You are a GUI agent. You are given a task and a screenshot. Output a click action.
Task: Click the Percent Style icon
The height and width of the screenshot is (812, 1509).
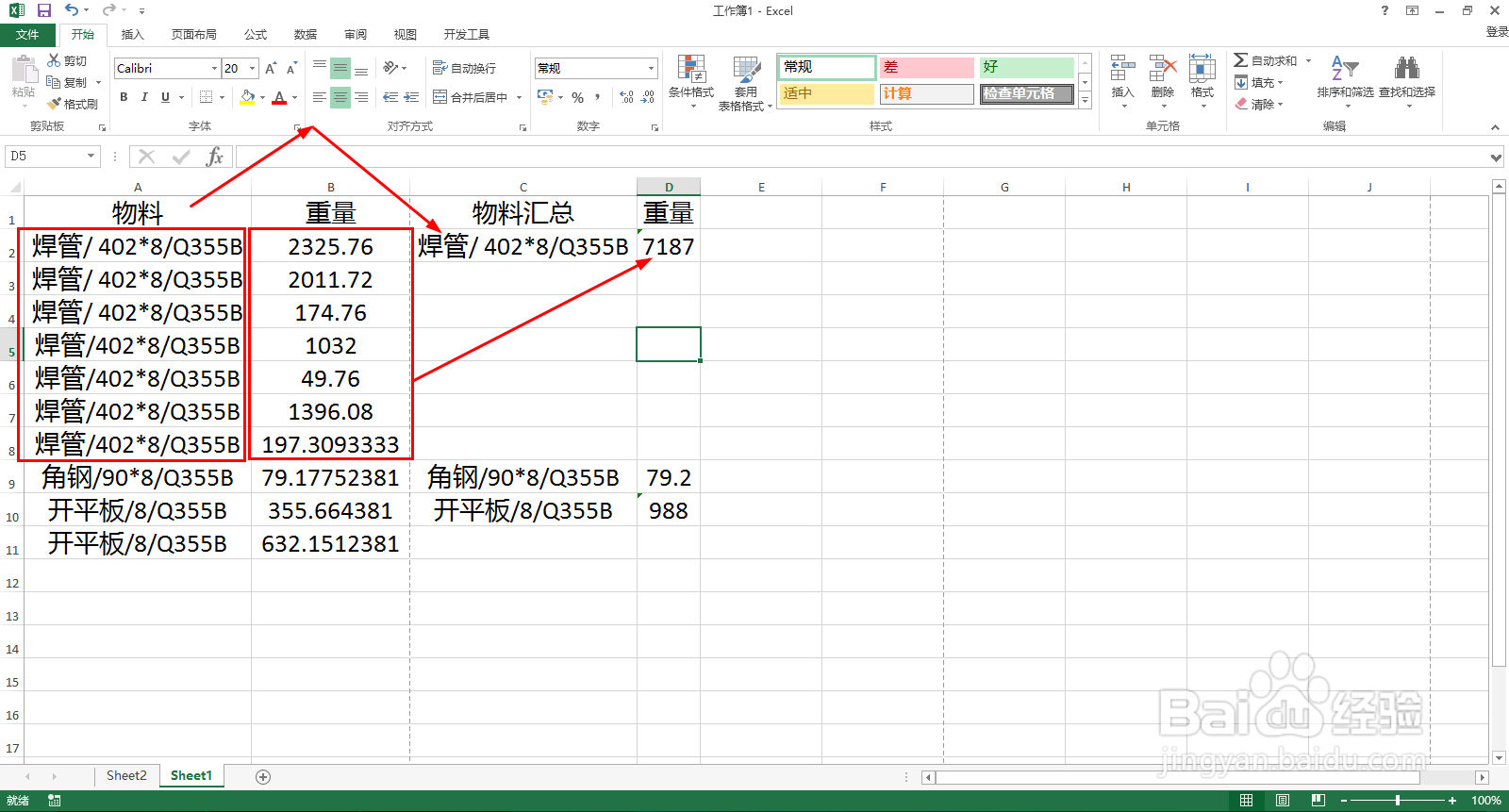577,97
